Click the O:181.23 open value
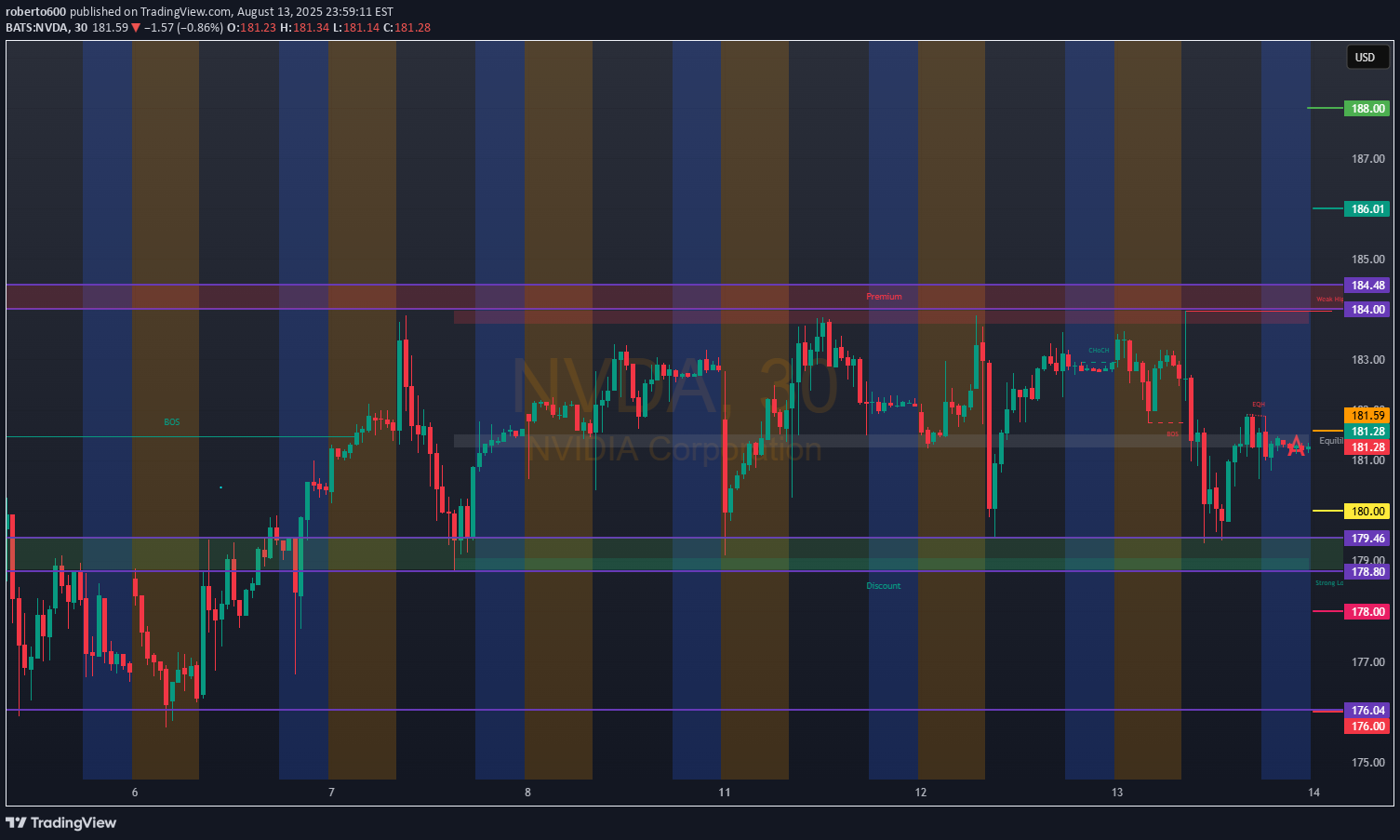 pyautogui.click(x=251, y=28)
